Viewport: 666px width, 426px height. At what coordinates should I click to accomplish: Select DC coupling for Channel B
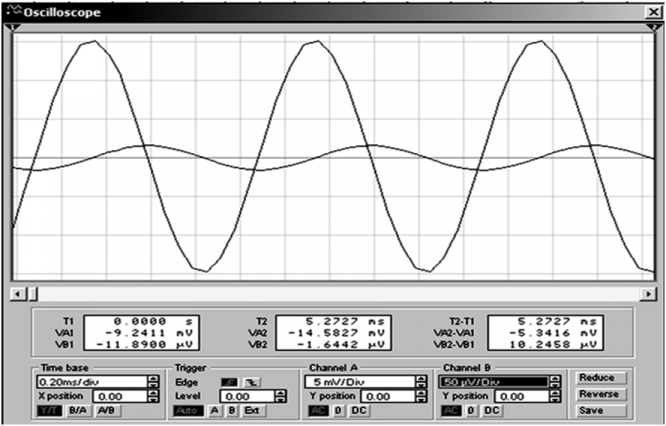[492, 411]
